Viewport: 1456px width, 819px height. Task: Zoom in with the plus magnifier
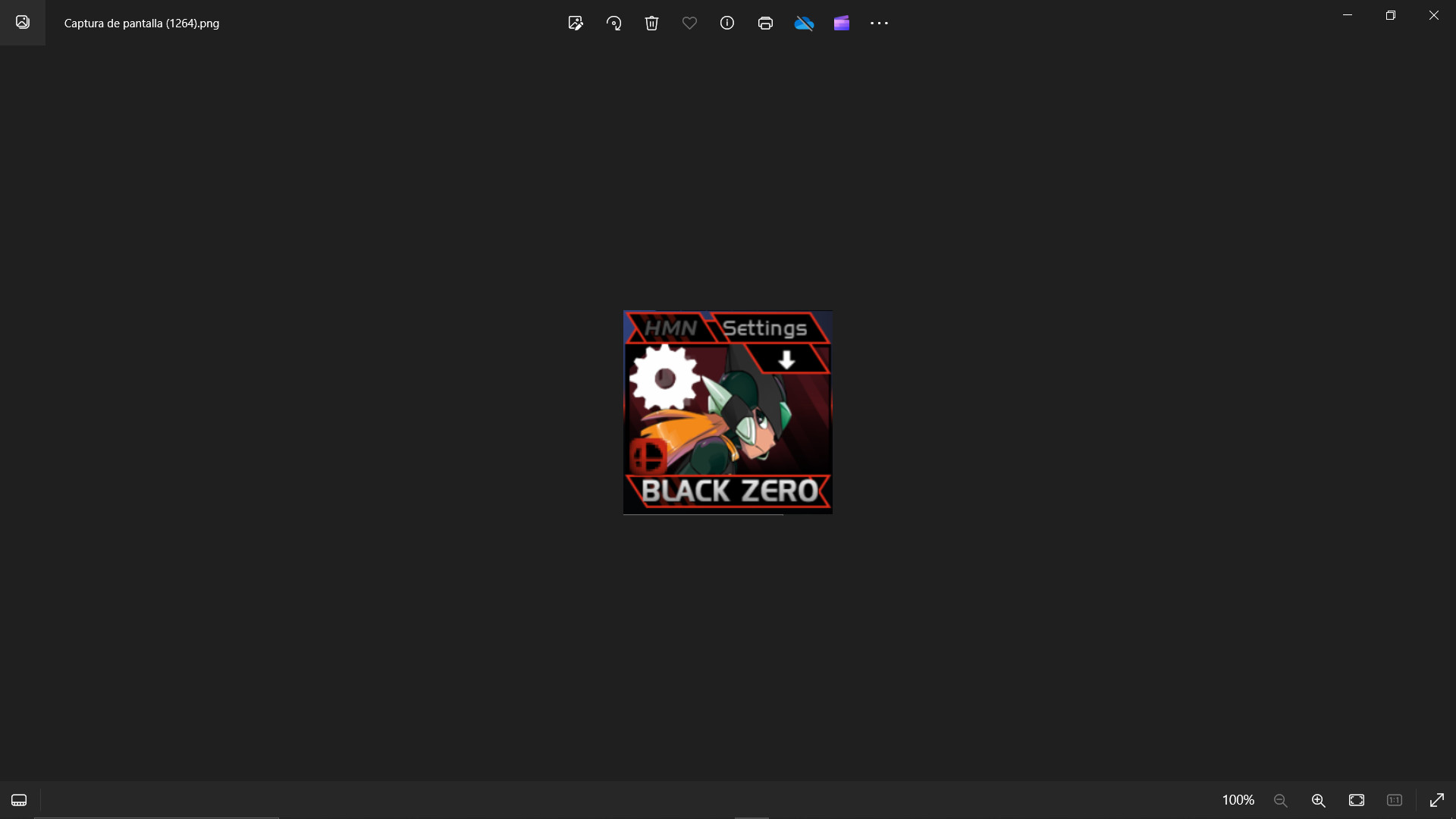click(1319, 800)
